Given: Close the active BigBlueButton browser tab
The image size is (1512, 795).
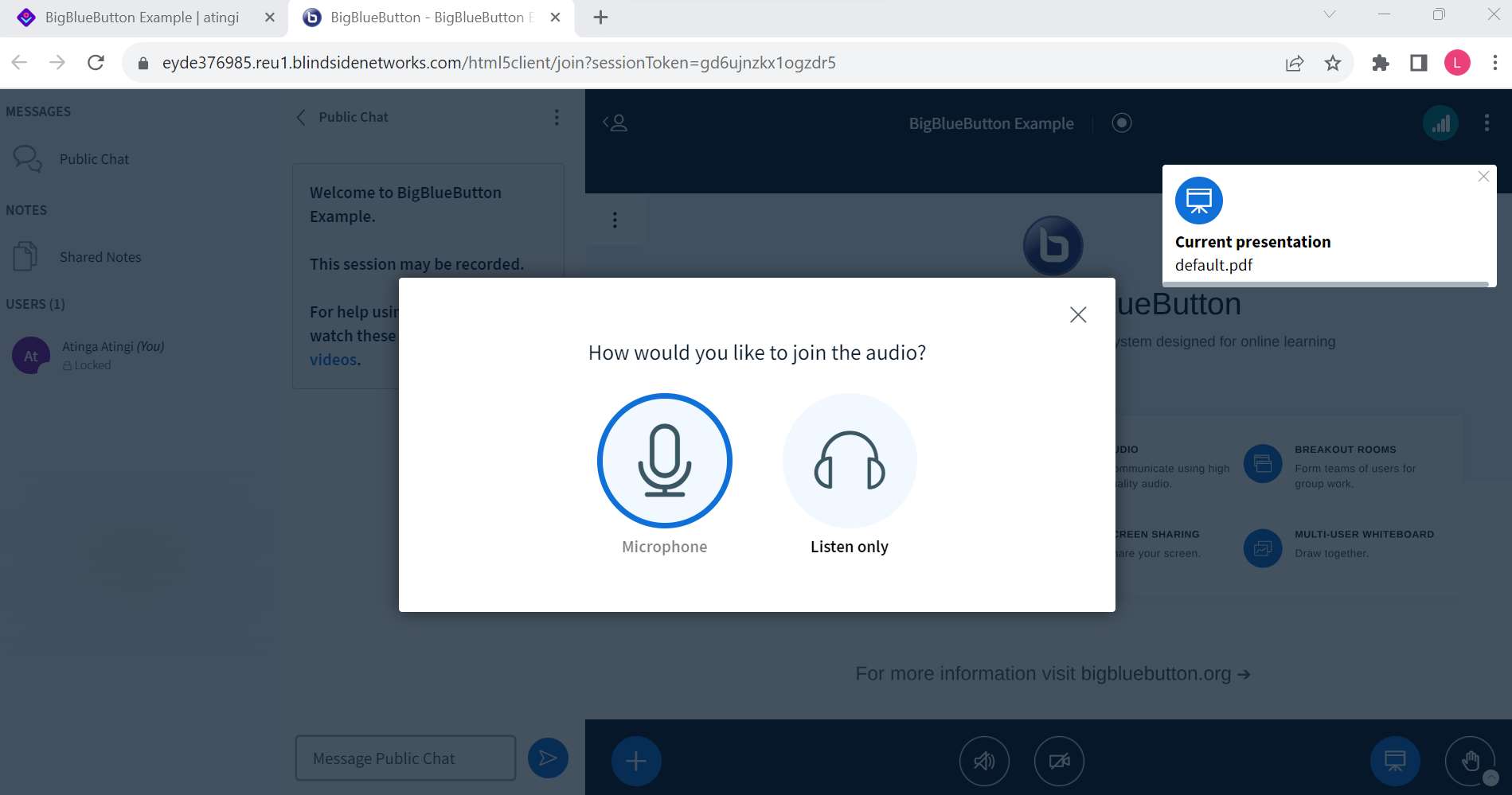Looking at the screenshot, I should pos(556,18).
